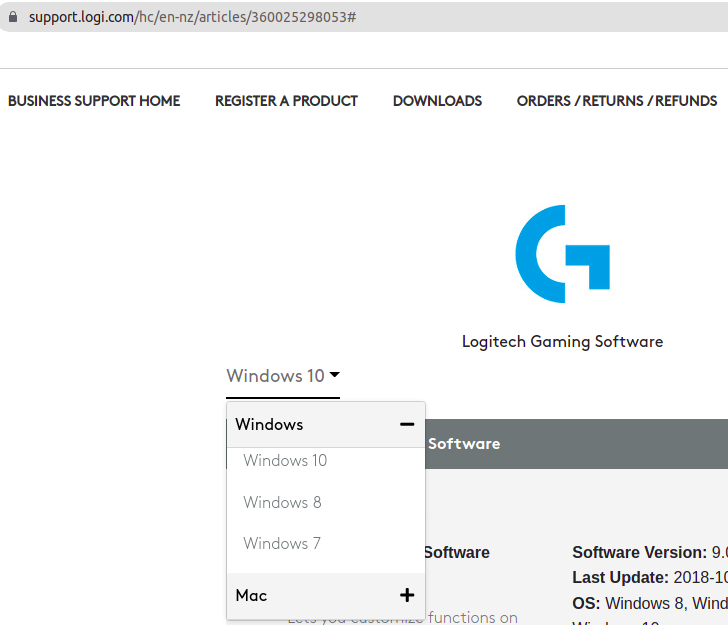728x625 pixels.
Task: Open the Downloads navigation link
Action: click(x=437, y=101)
